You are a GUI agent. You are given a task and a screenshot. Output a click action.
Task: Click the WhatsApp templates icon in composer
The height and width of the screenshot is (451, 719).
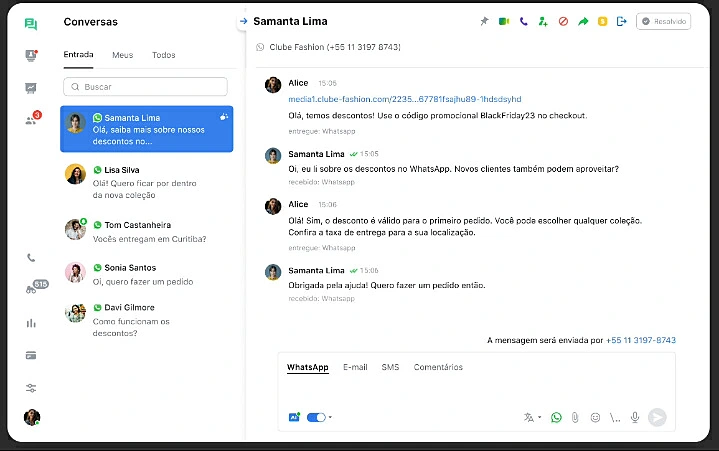coord(556,417)
